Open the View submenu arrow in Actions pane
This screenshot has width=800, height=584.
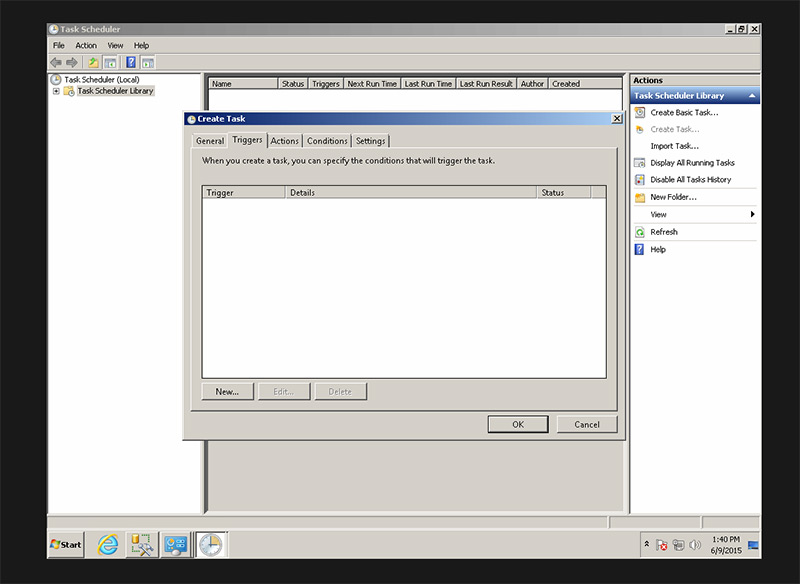tap(753, 214)
